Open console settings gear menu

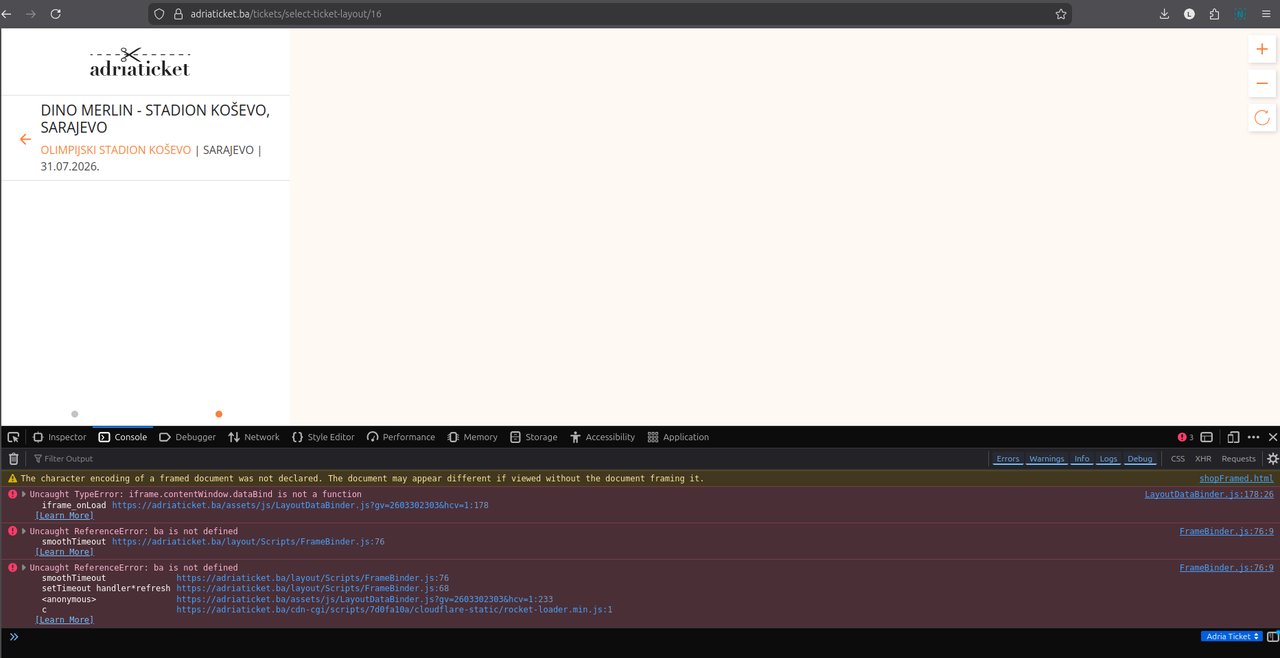pos(1272,459)
